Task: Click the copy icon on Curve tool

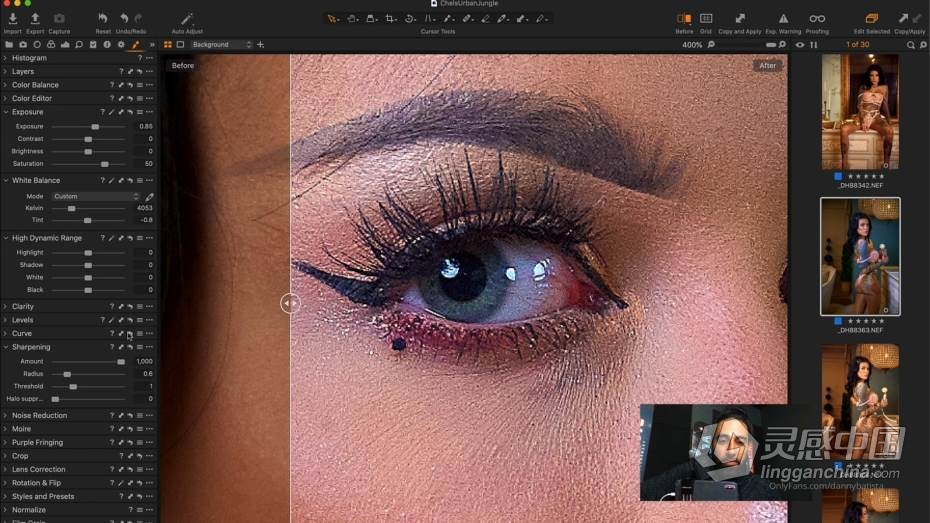Action: tap(120, 334)
